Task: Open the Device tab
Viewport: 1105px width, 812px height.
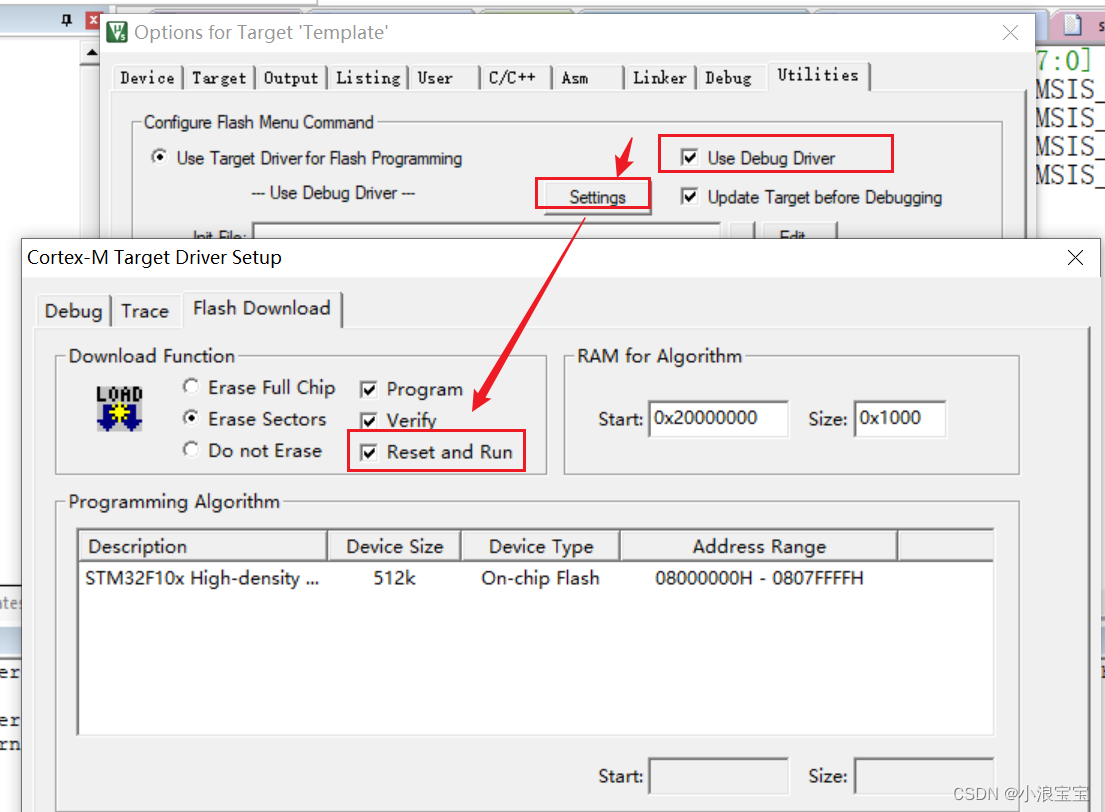Action: [x=147, y=78]
